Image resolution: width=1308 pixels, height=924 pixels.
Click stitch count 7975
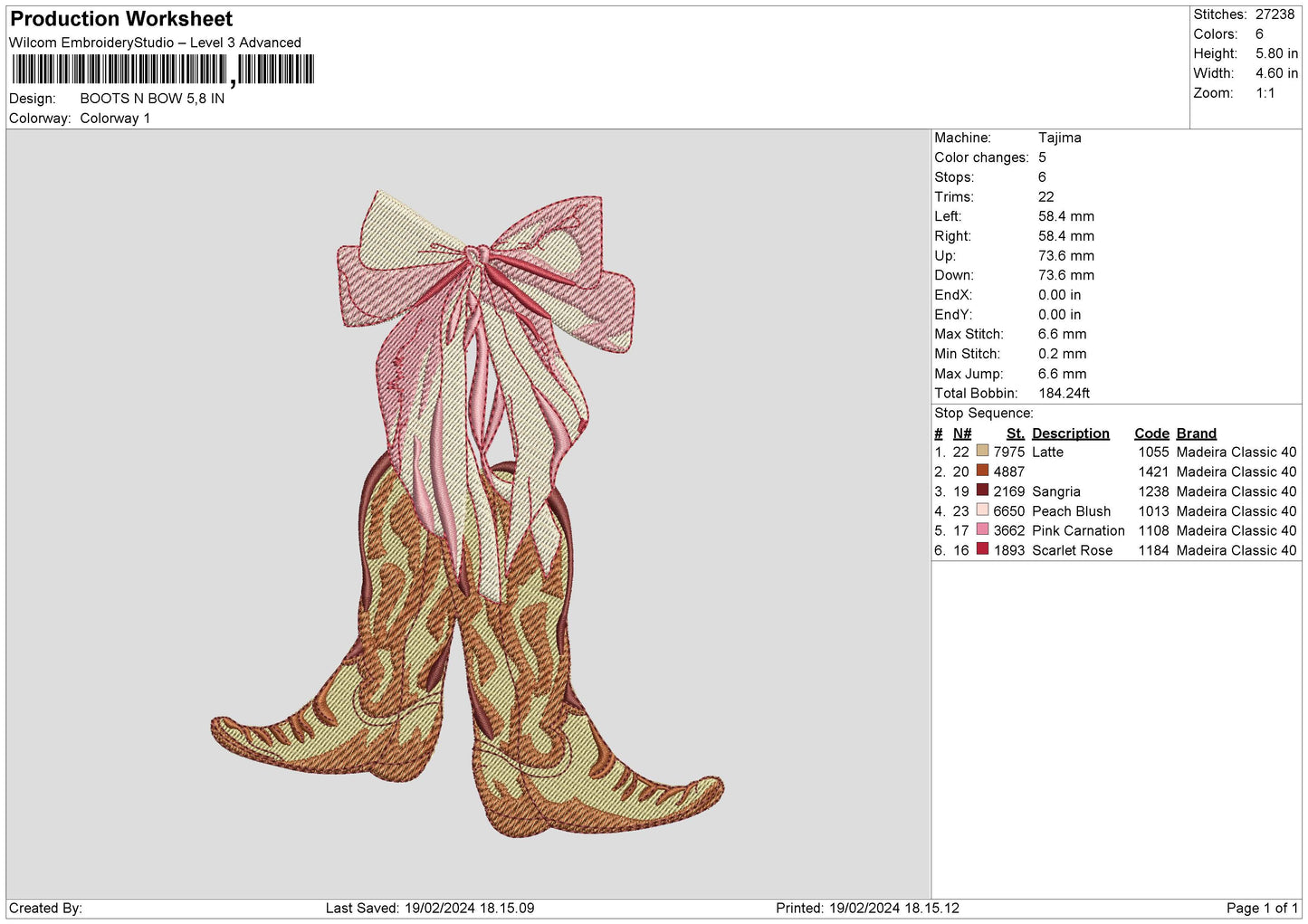pyautogui.click(x=1008, y=452)
